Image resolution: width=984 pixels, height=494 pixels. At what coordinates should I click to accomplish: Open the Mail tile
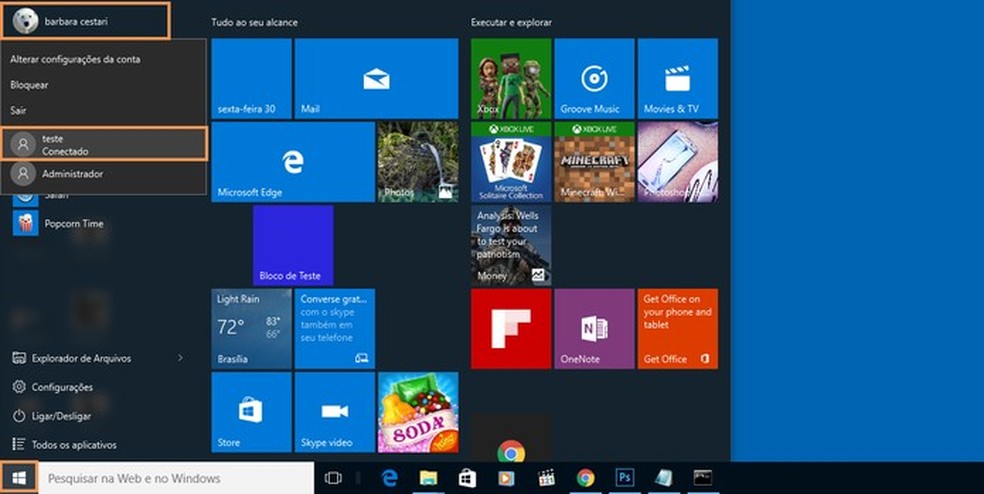[x=377, y=78]
